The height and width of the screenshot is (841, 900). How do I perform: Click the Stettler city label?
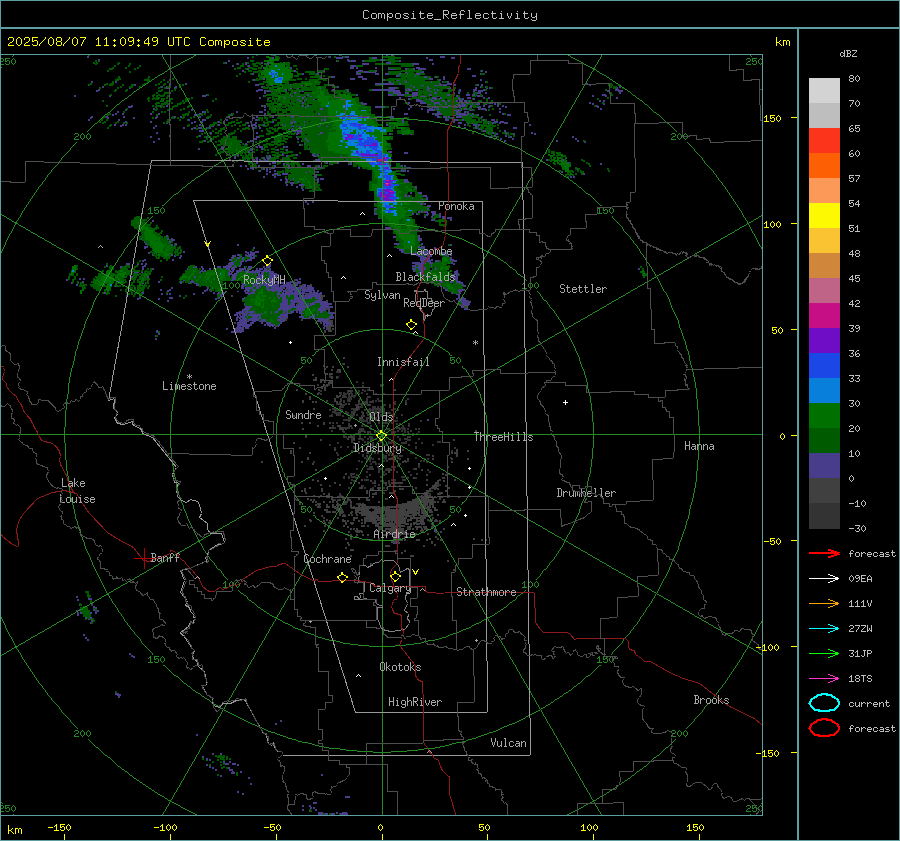583,289
